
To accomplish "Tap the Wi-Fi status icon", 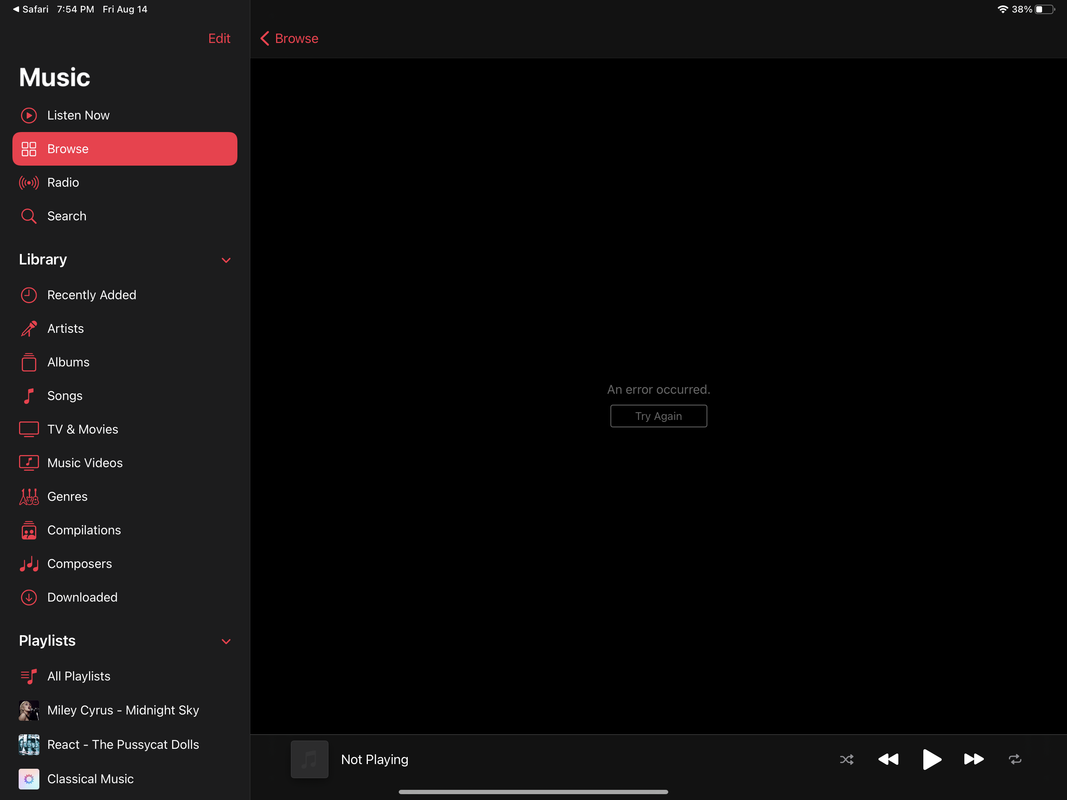I will coord(1002,10).
